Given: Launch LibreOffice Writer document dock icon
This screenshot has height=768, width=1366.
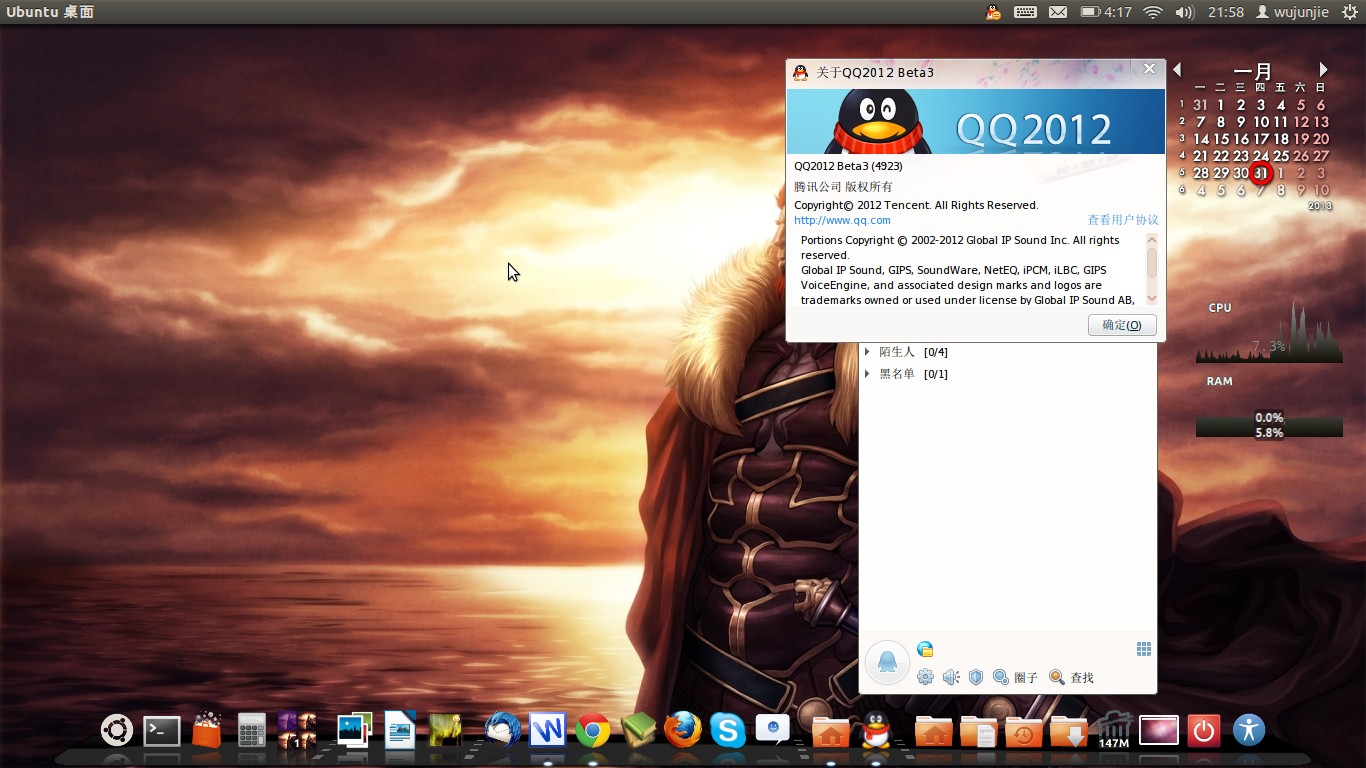Looking at the screenshot, I should pyautogui.click(x=400, y=730).
